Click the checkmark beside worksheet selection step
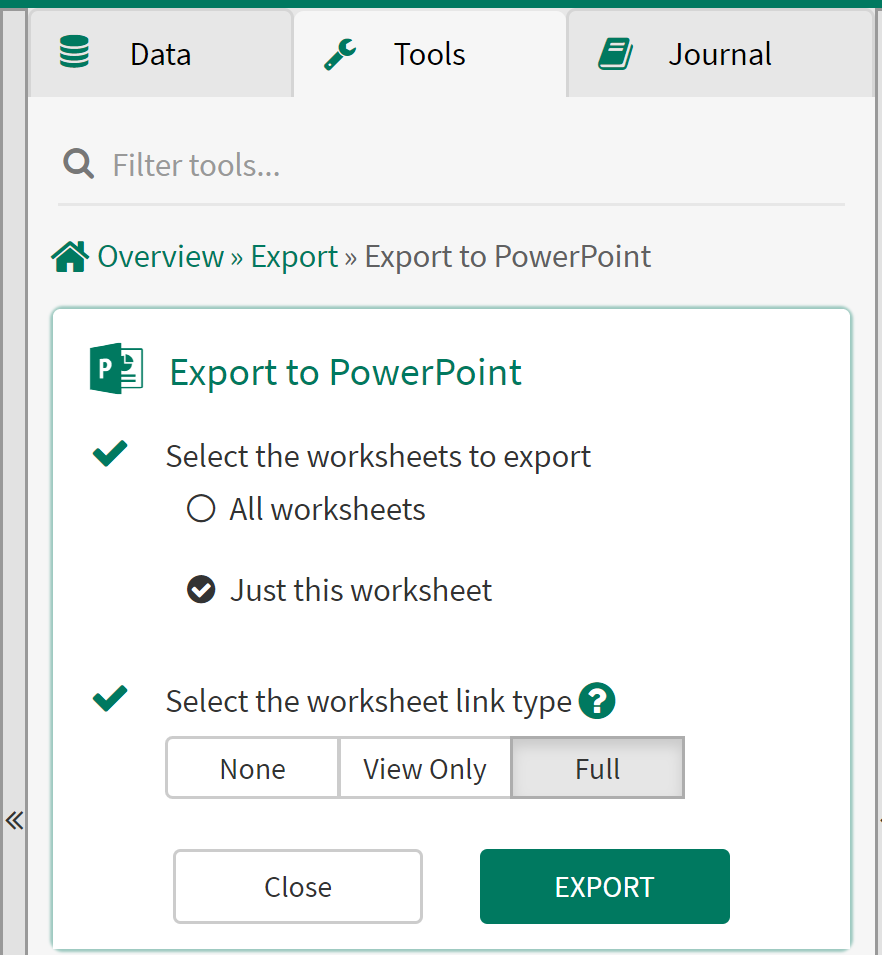The image size is (882, 955). [110, 453]
